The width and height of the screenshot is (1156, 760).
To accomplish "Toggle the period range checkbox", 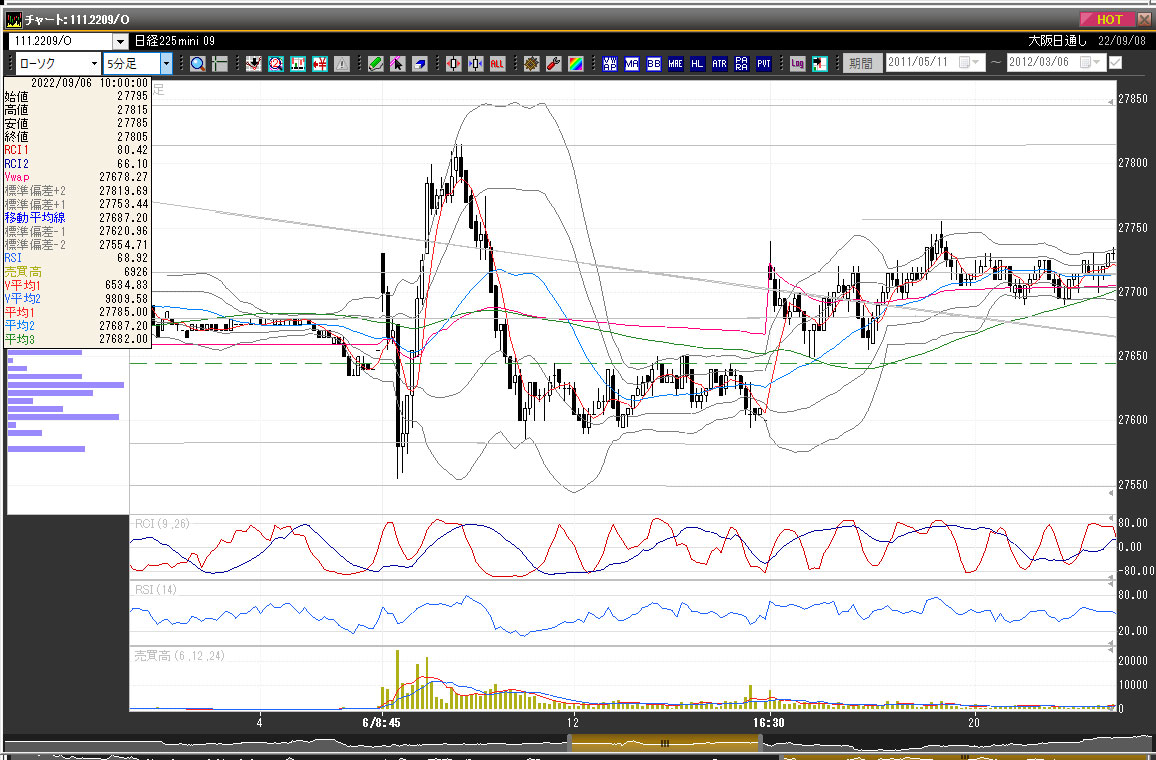I will point(1115,63).
